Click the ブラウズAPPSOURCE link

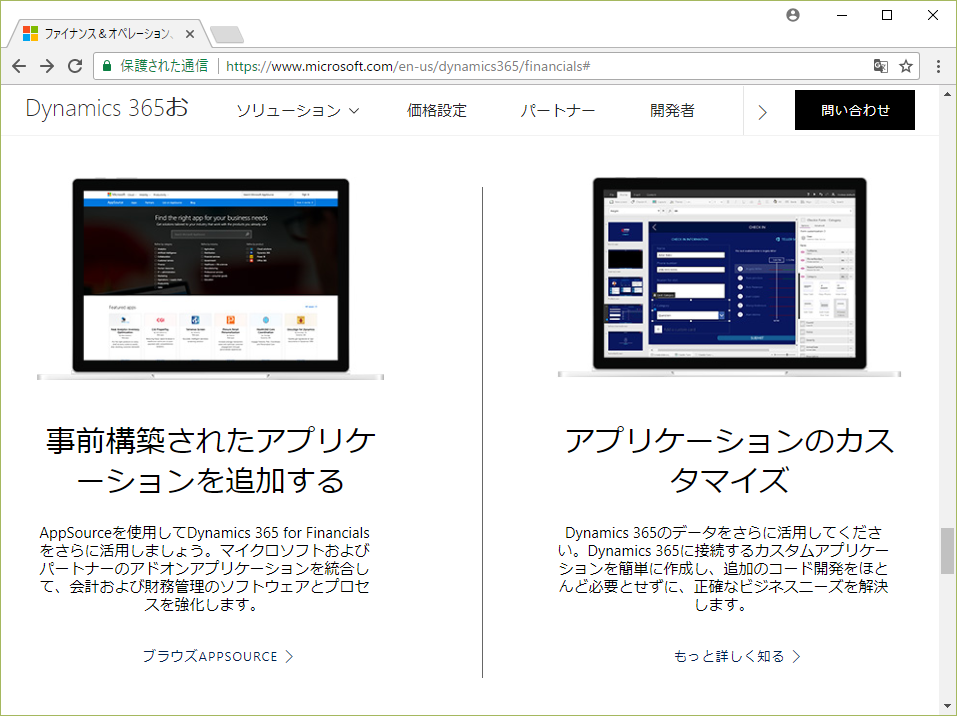tap(218, 656)
